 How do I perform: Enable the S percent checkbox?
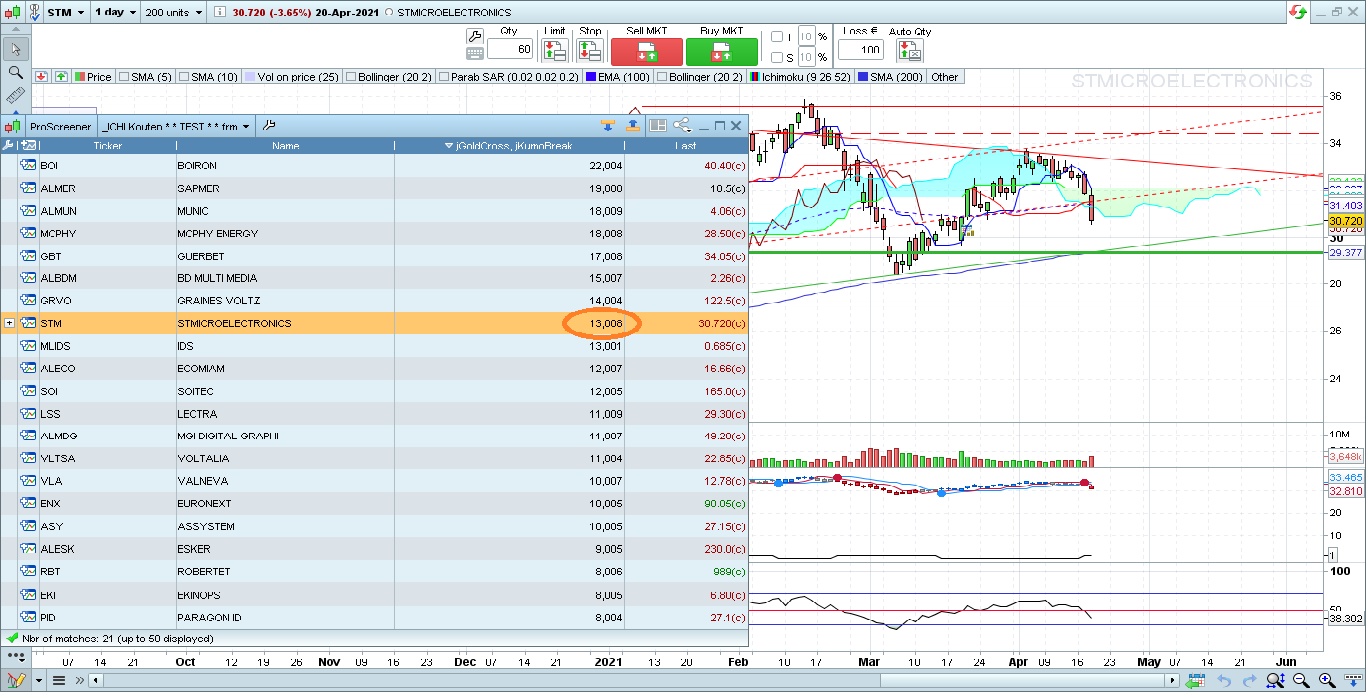coord(777,57)
